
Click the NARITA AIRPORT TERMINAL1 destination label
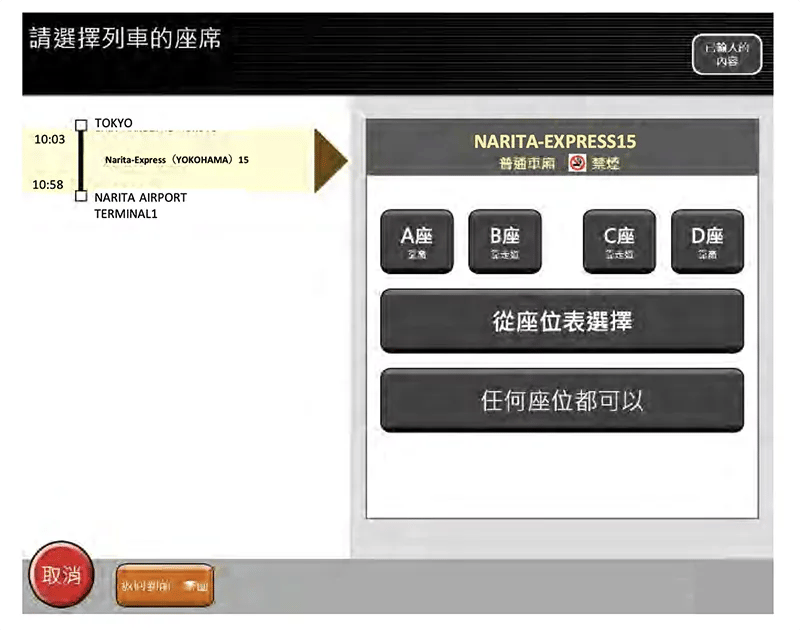[x=141, y=206]
